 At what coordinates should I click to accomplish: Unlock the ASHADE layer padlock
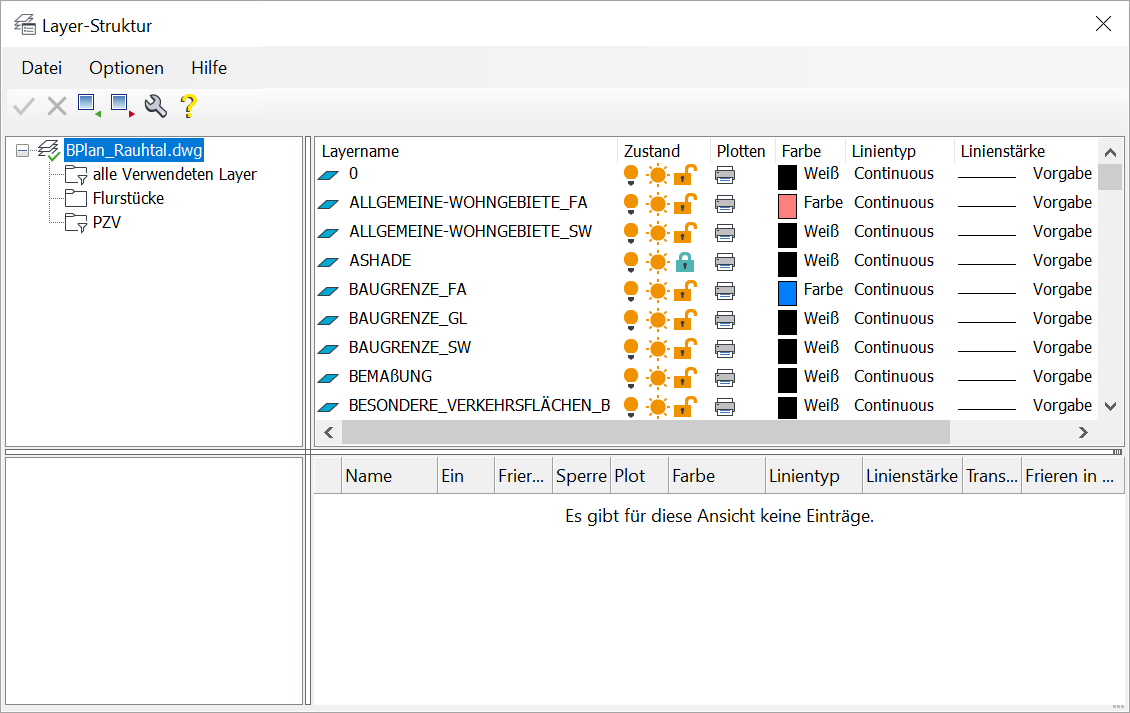tap(685, 262)
